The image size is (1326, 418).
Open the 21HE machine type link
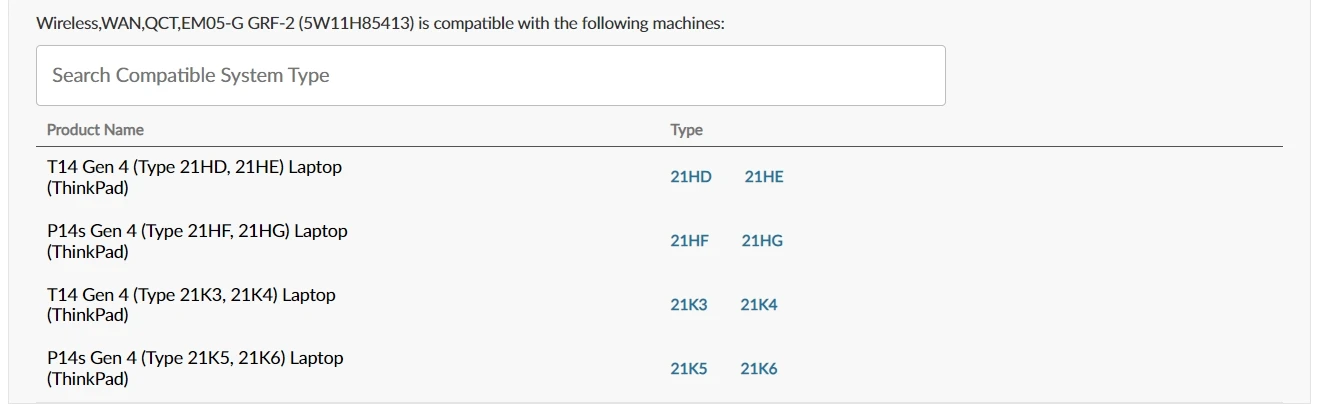point(764,177)
